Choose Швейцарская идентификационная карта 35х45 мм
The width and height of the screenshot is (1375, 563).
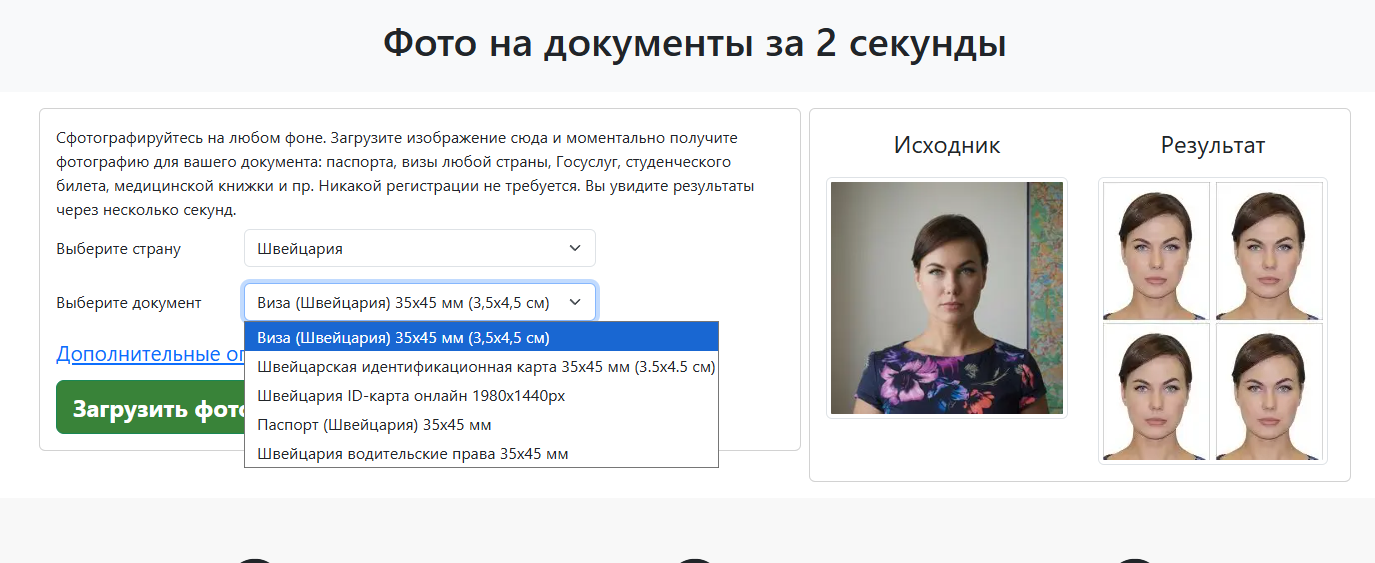(x=481, y=367)
